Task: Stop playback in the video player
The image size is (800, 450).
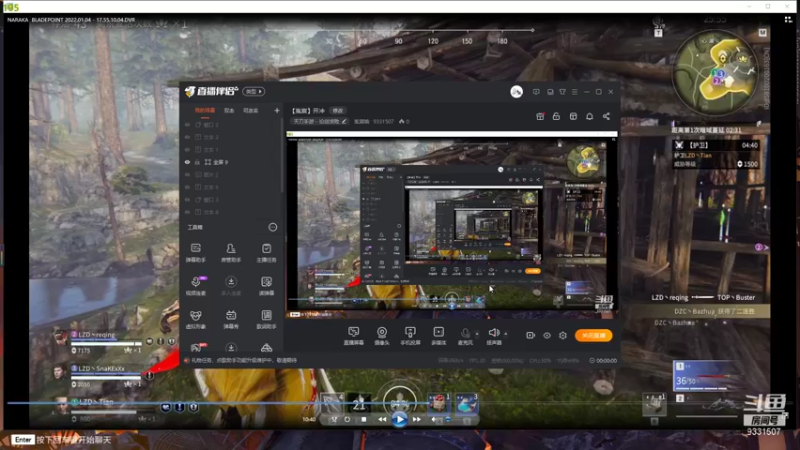Action: (364, 419)
